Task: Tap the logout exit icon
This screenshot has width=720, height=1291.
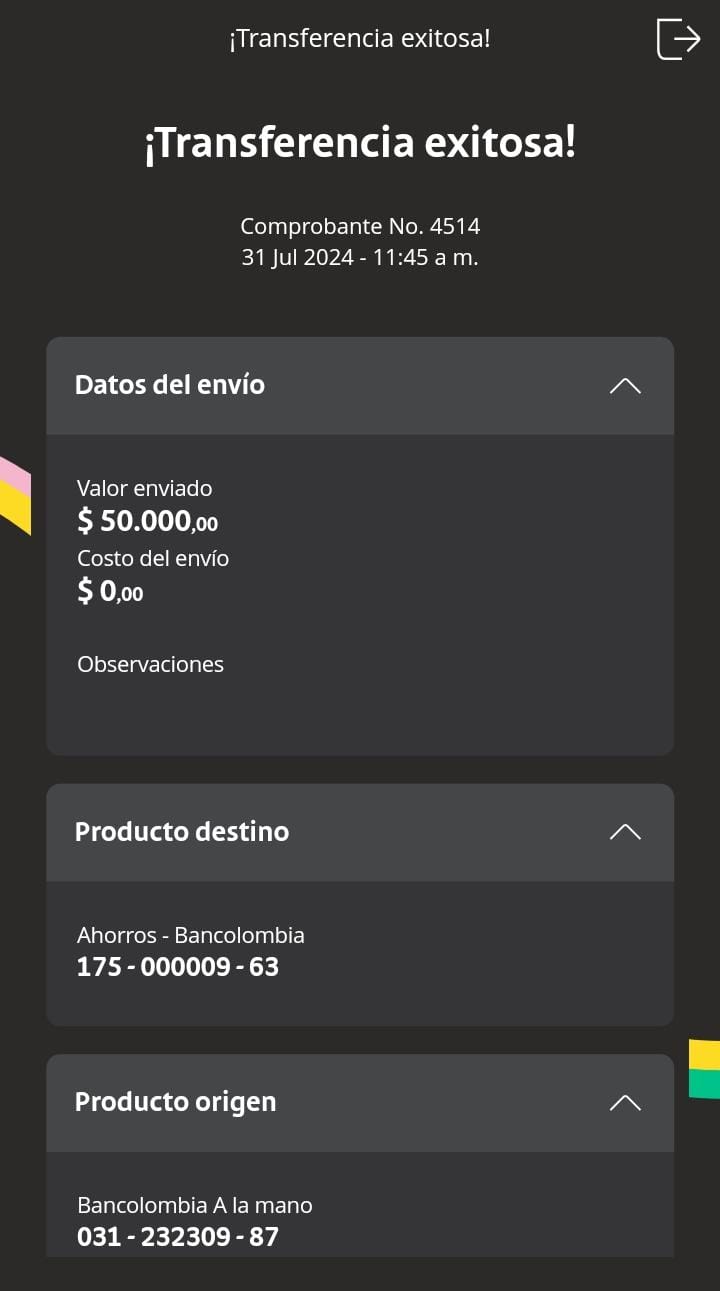Action: pos(678,40)
